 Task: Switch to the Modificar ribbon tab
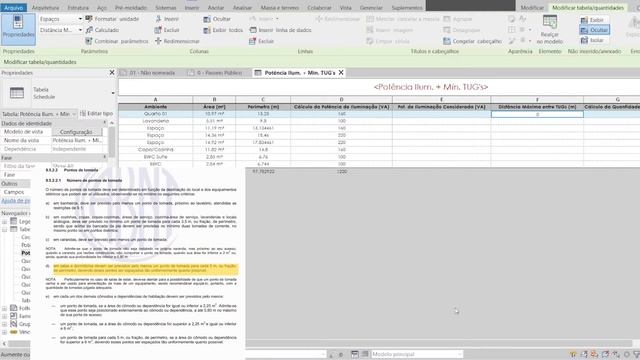tap(532, 8)
